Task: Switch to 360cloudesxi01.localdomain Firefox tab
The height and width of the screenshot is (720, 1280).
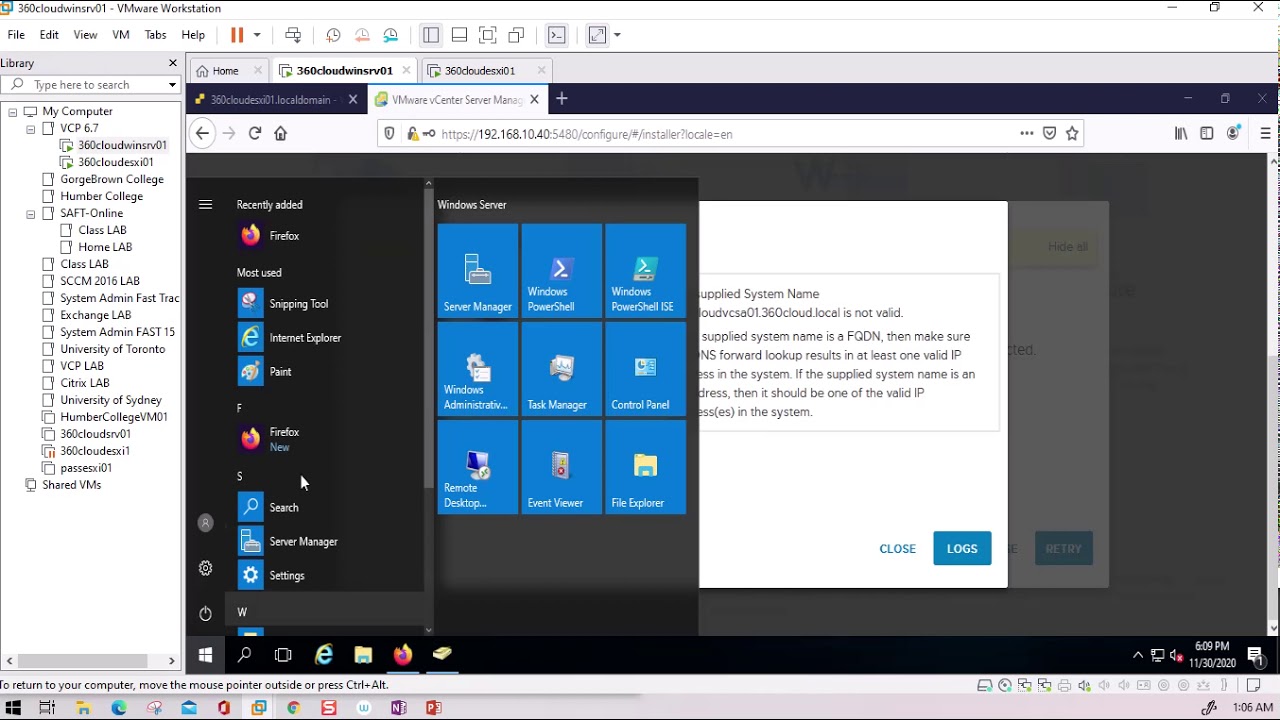Action: pos(268,100)
